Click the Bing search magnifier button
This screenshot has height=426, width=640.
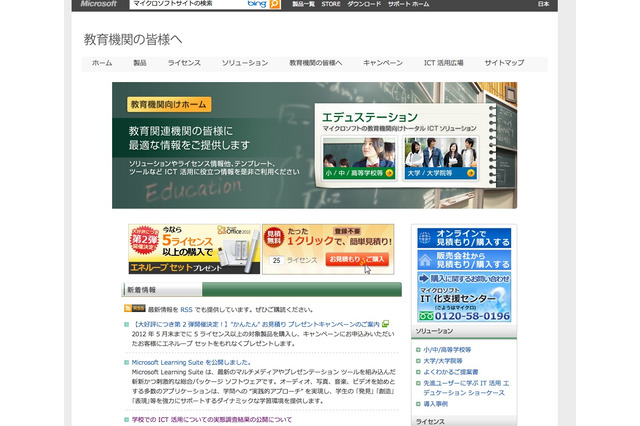(x=275, y=4)
